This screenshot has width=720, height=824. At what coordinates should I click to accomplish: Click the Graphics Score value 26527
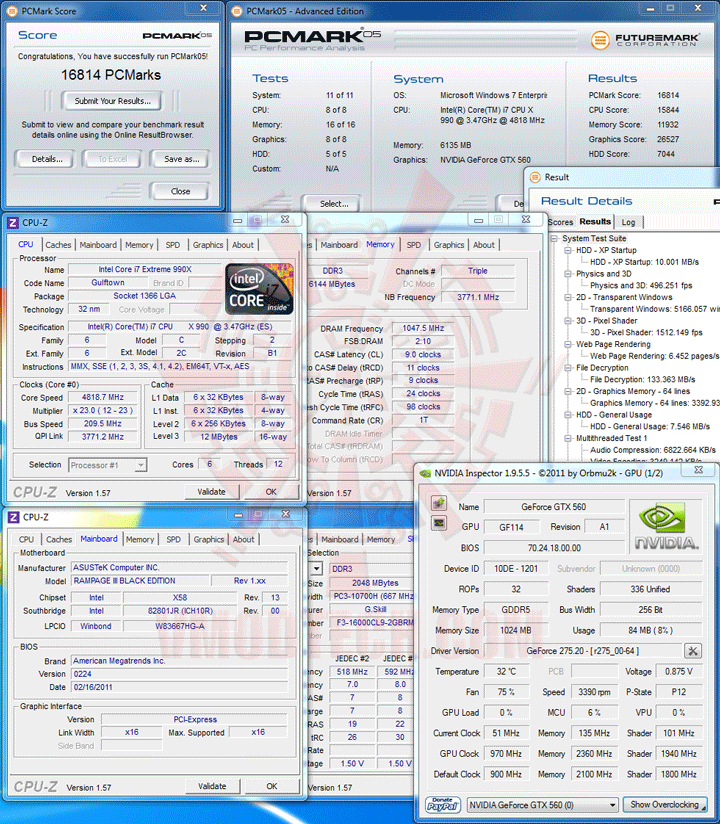(x=667, y=139)
